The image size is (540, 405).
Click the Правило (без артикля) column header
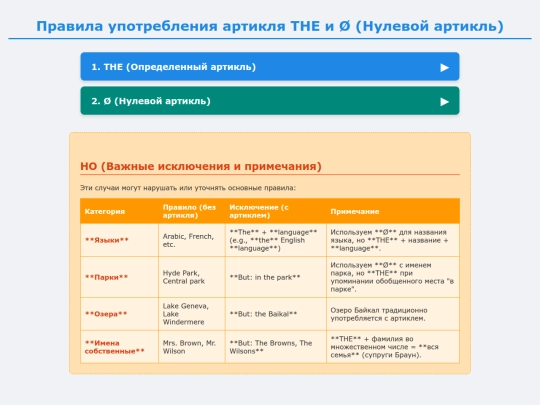(x=192, y=211)
